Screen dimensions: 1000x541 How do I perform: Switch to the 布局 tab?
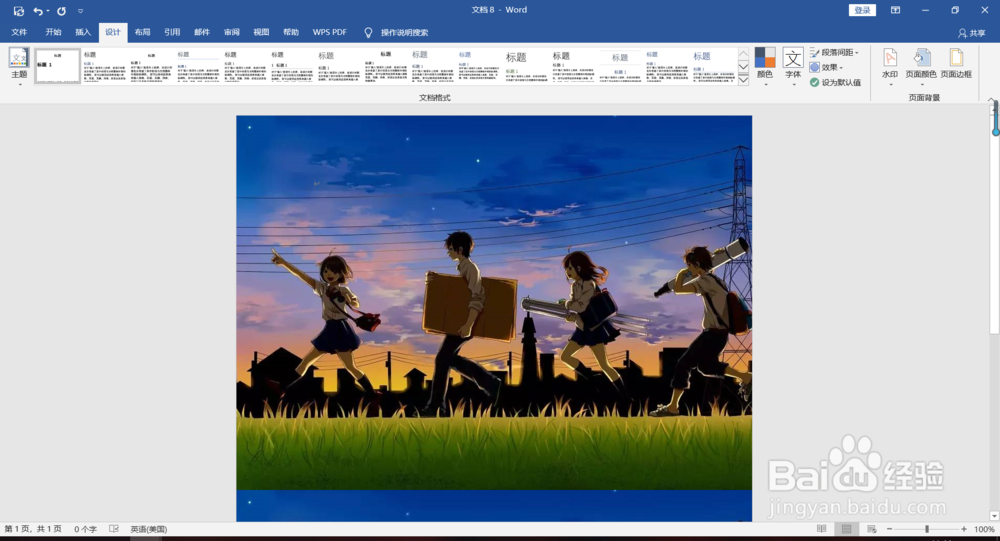pyautogui.click(x=142, y=32)
